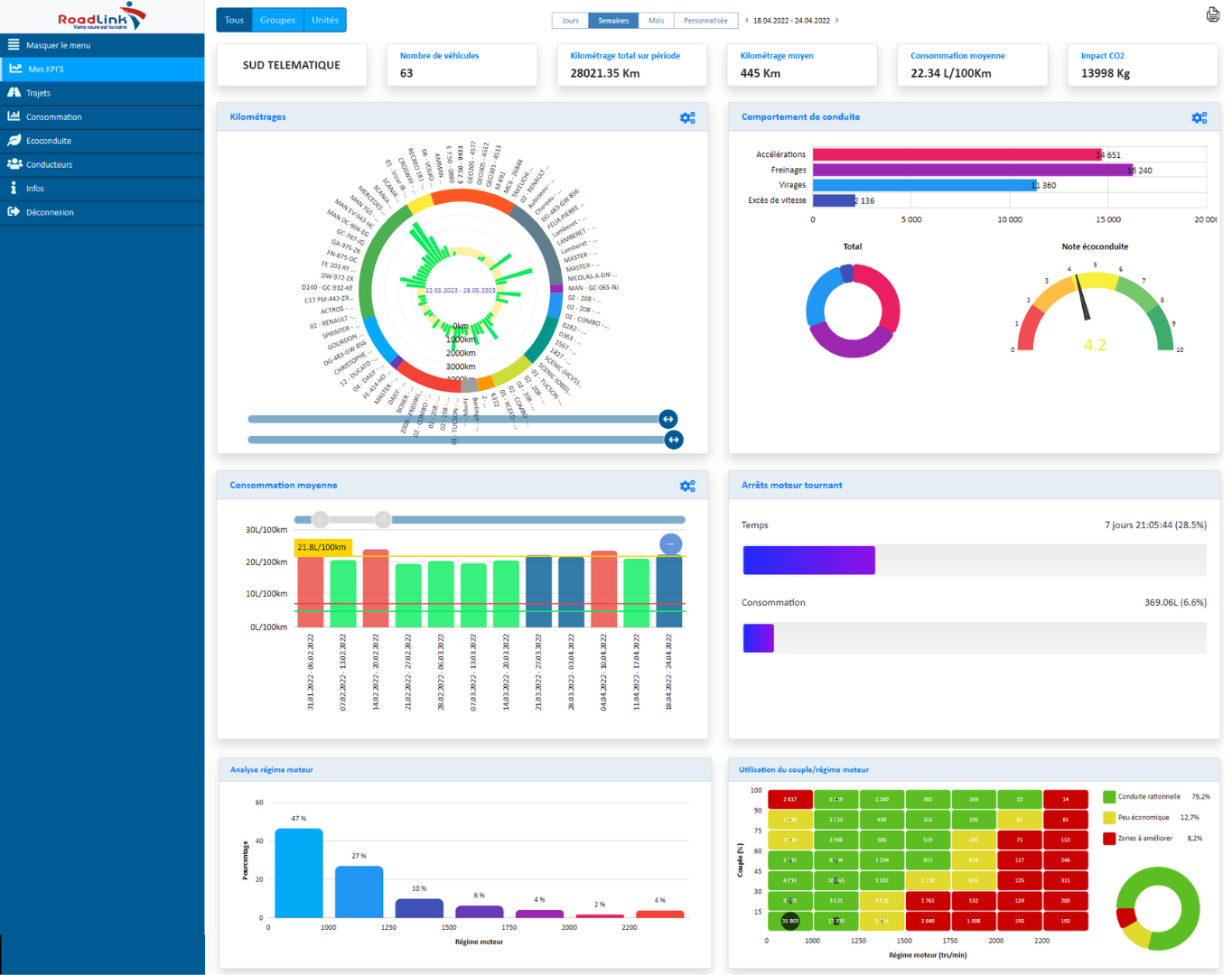Click the 27 % engine speed bar
The height and width of the screenshot is (975, 1232).
(359, 892)
